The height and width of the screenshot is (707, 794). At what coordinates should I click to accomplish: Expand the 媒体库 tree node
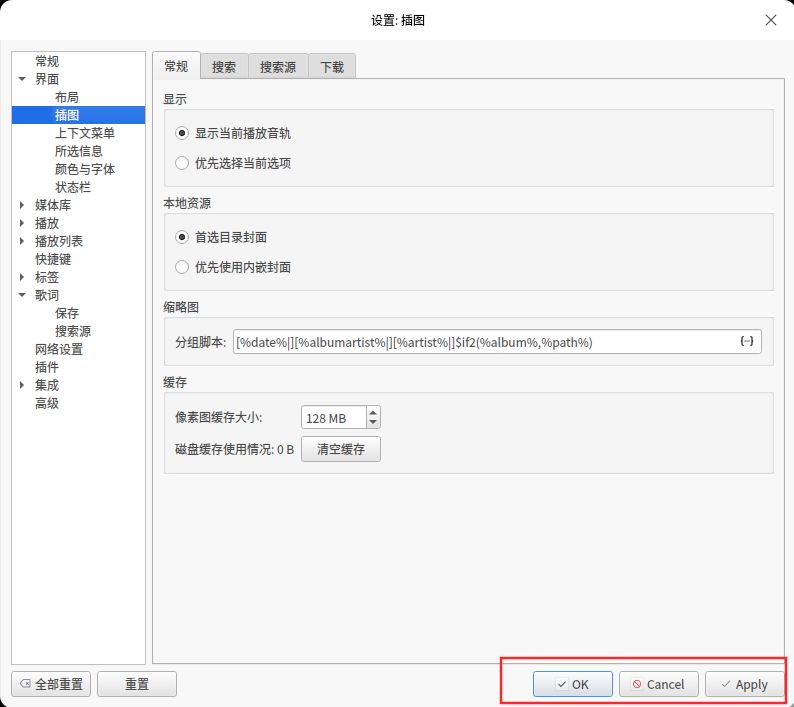22,205
